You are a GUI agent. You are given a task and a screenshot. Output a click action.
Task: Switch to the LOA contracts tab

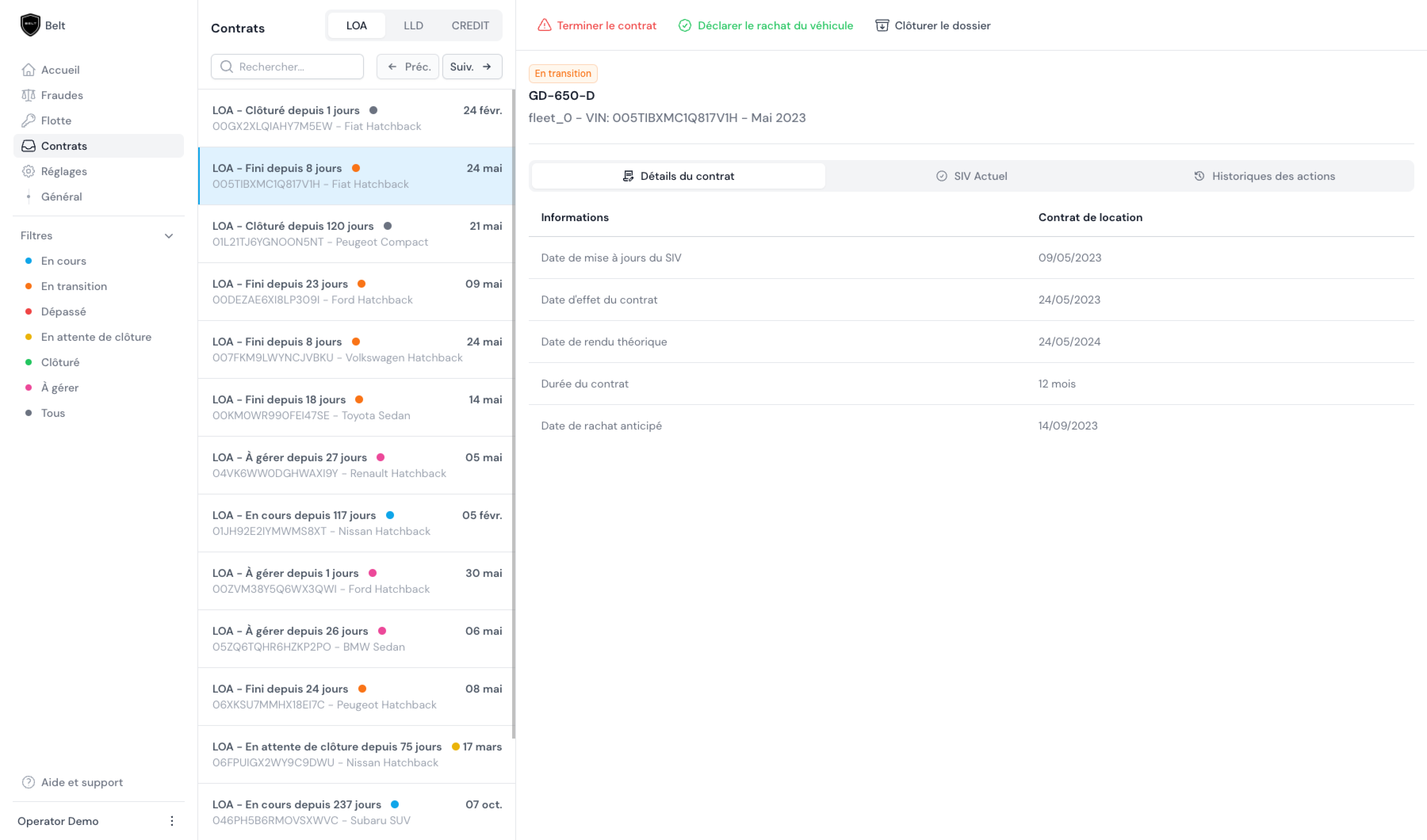tap(357, 26)
